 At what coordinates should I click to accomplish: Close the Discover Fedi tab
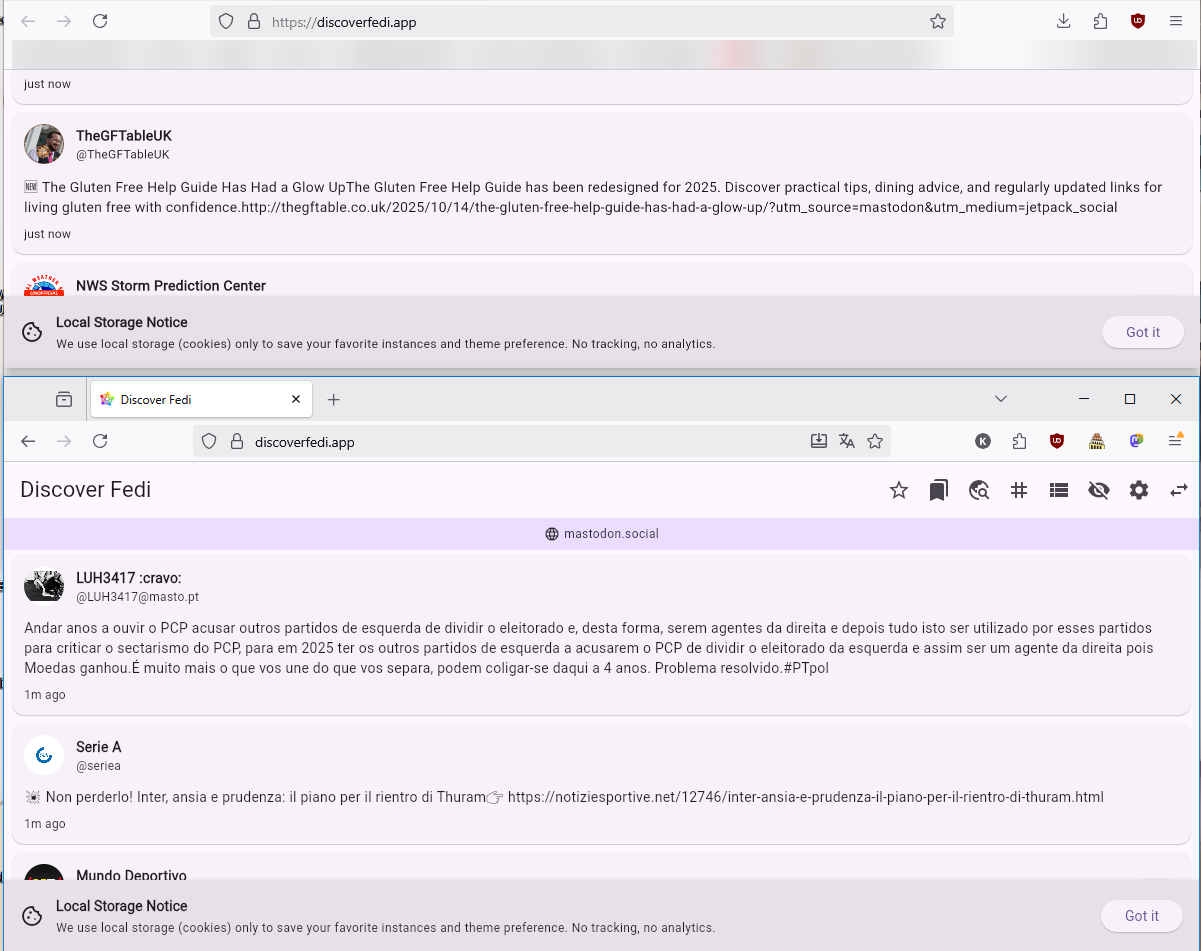click(295, 399)
